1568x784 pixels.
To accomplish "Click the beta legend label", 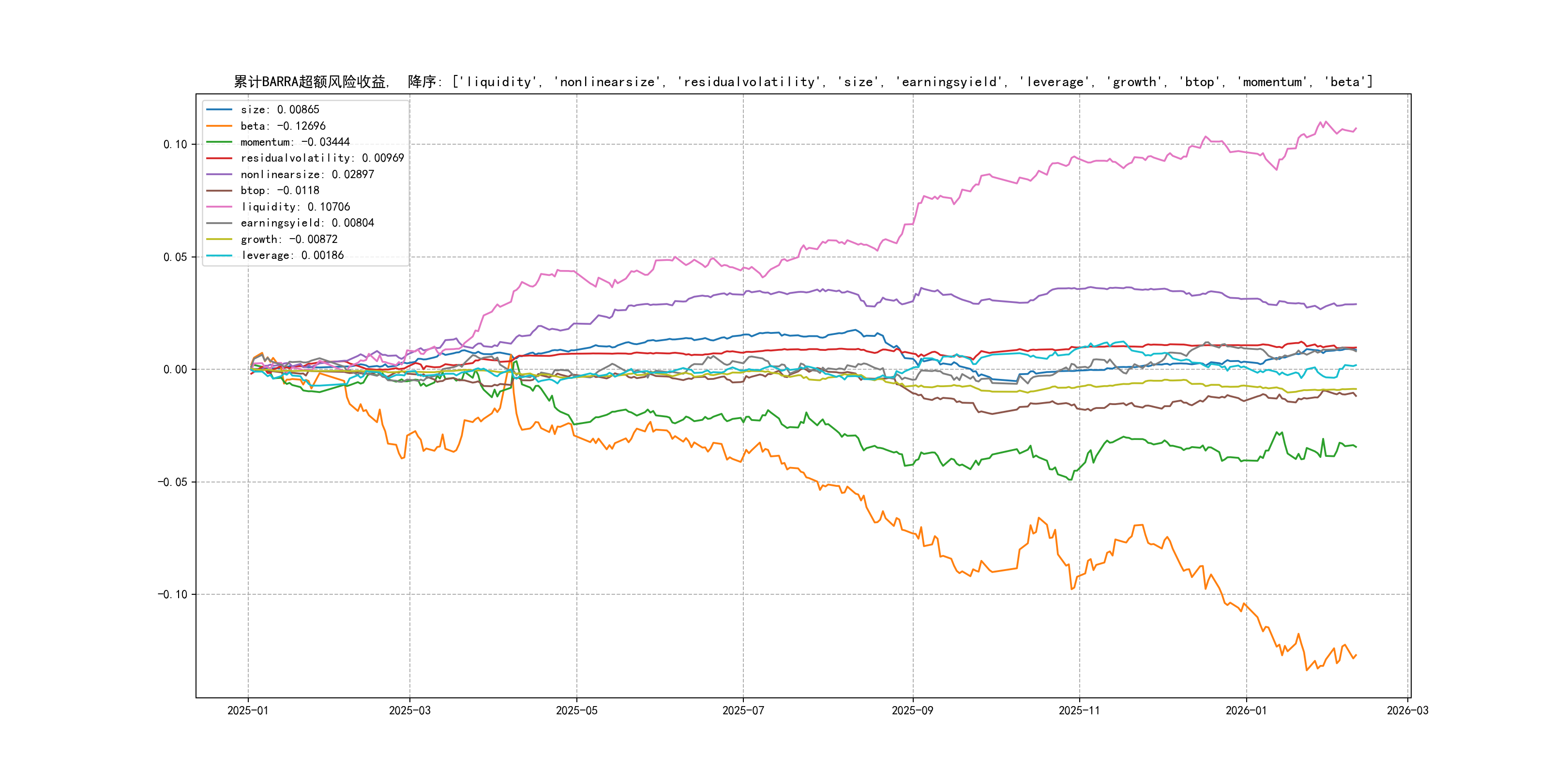I will (283, 126).
